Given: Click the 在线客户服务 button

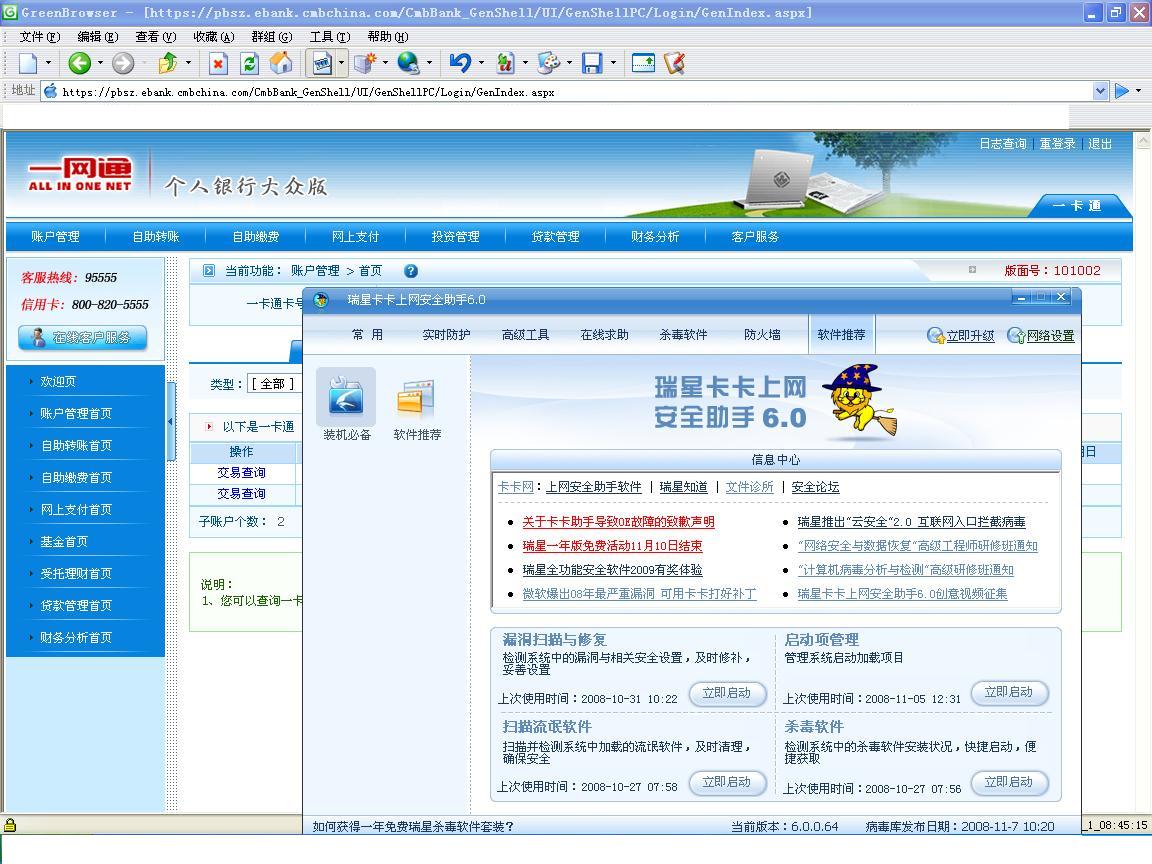Looking at the screenshot, I should (x=83, y=337).
